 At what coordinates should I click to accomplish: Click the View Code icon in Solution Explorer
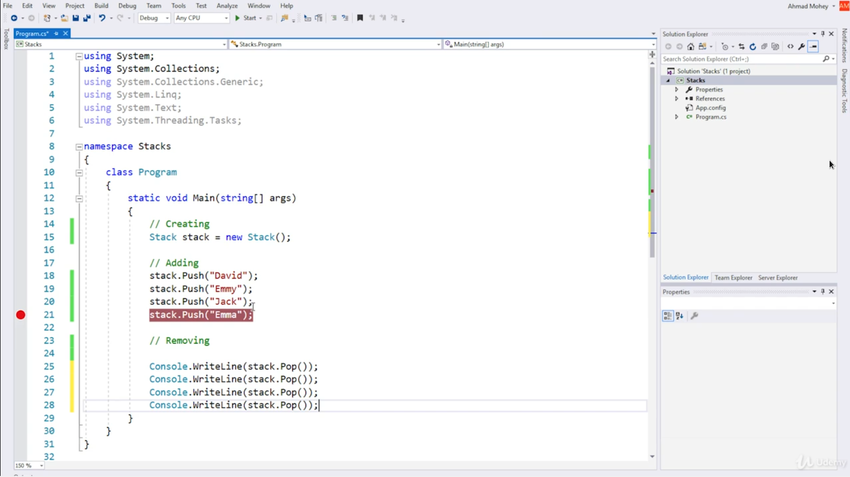[x=790, y=47]
